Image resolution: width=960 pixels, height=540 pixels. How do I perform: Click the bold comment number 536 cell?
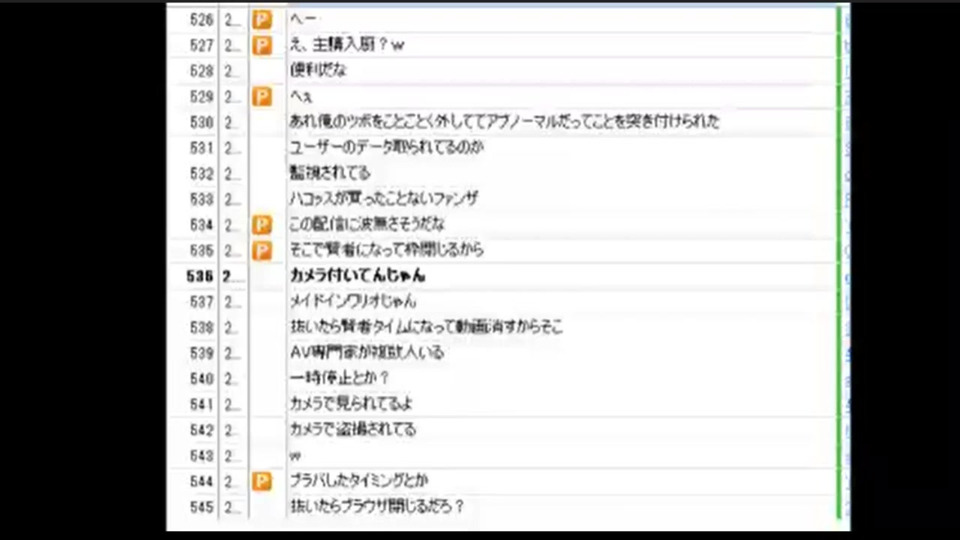[x=200, y=276]
